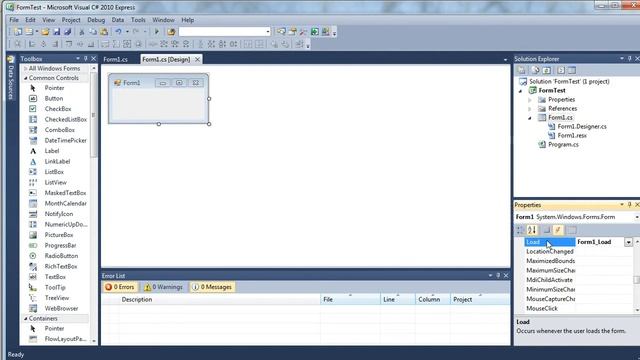Select the Form1.cs [Design] tab
Viewport: 640px width, 360px height.
(x=166, y=60)
